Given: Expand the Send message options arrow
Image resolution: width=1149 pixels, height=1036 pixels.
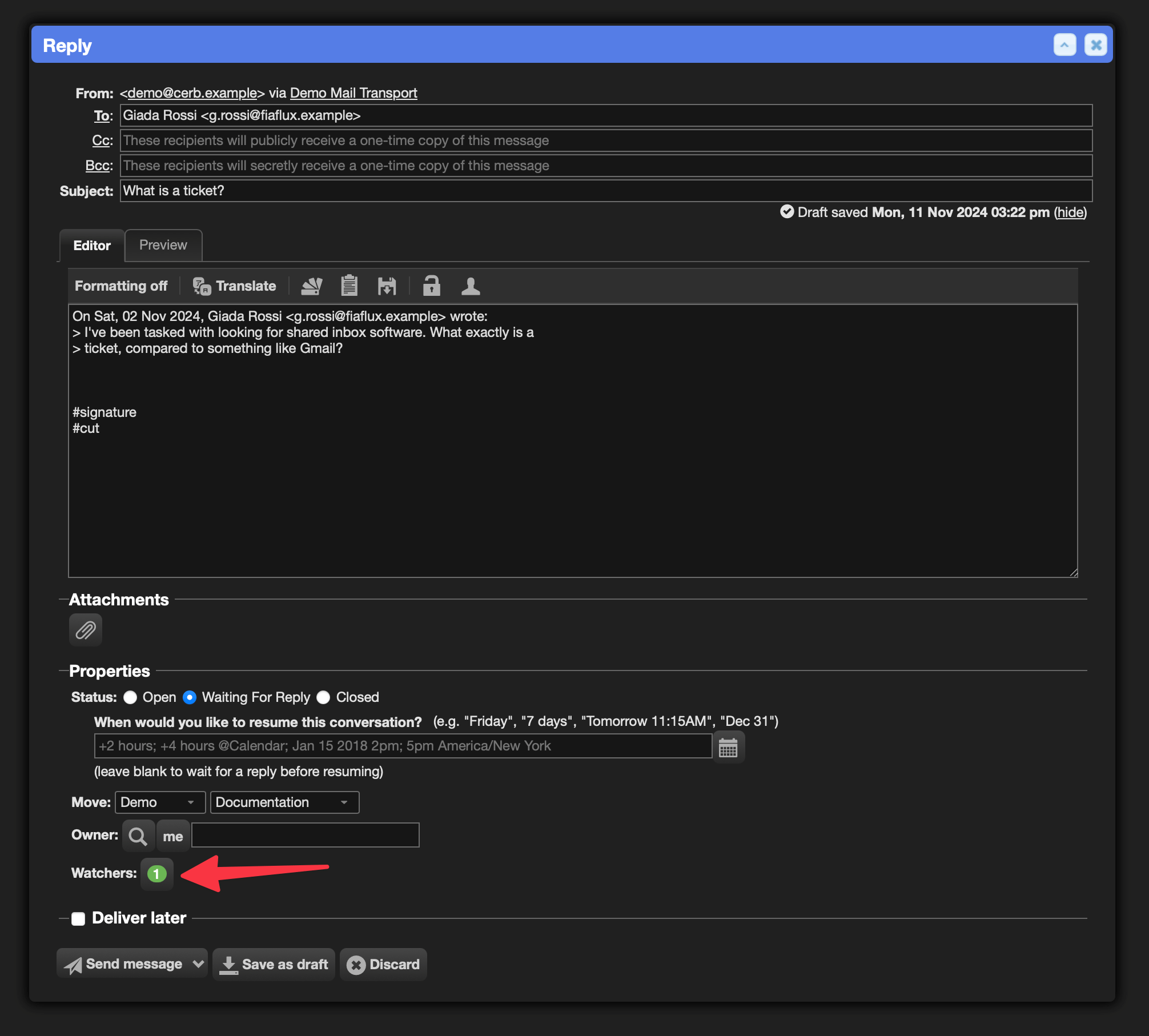Looking at the screenshot, I should 198,964.
